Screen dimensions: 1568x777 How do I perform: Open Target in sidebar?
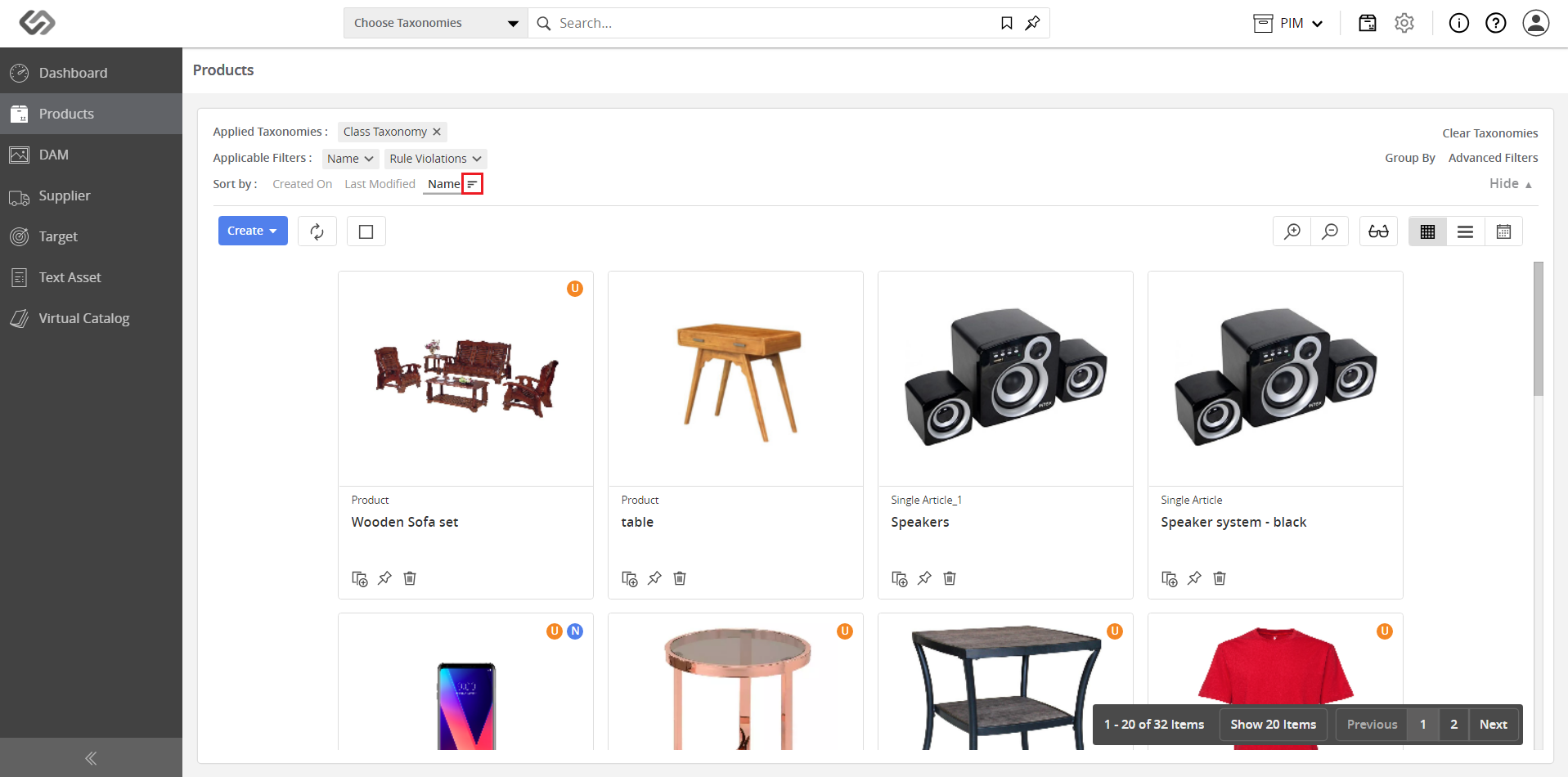pos(91,236)
